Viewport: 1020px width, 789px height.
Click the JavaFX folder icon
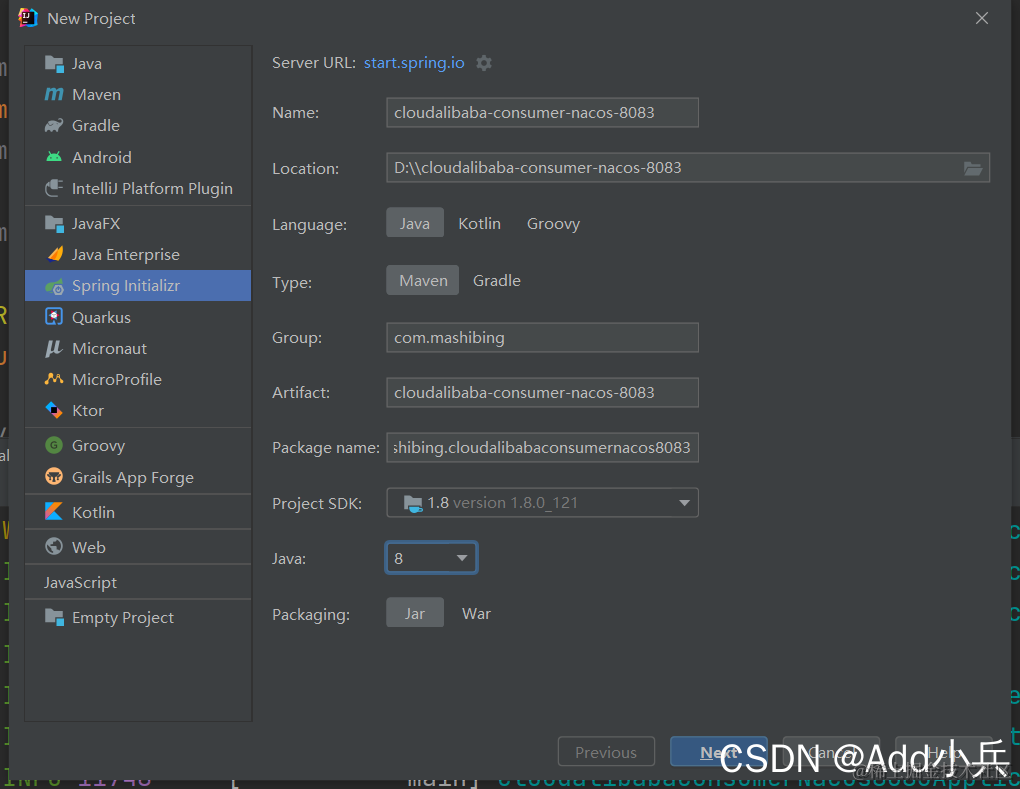click(54, 224)
